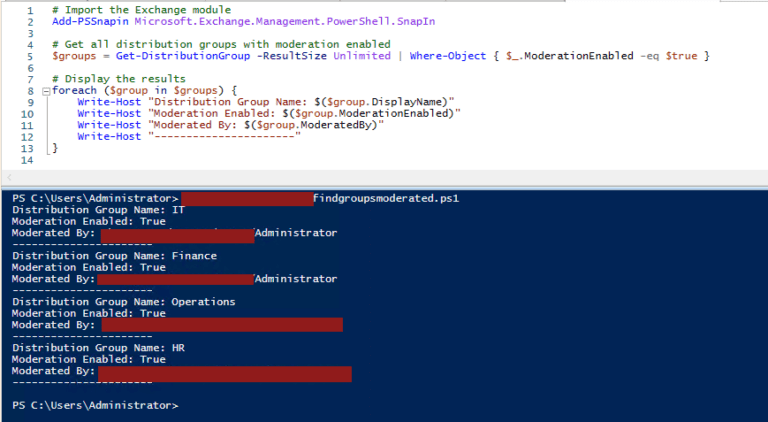Click line number 14 in the gutter
This screenshot has height=422, width=768.
tap(27, 161)
